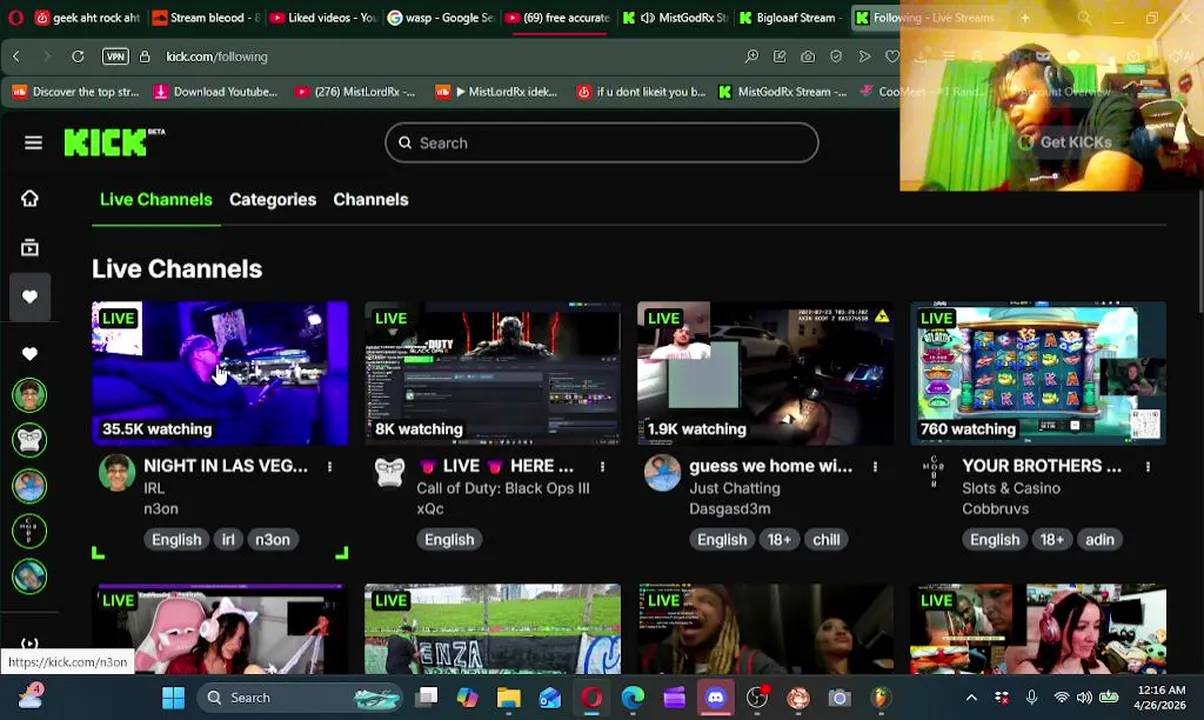Switch to Liked videos YouTube tab
1204x720 pixels.
(x=324, y=18)
